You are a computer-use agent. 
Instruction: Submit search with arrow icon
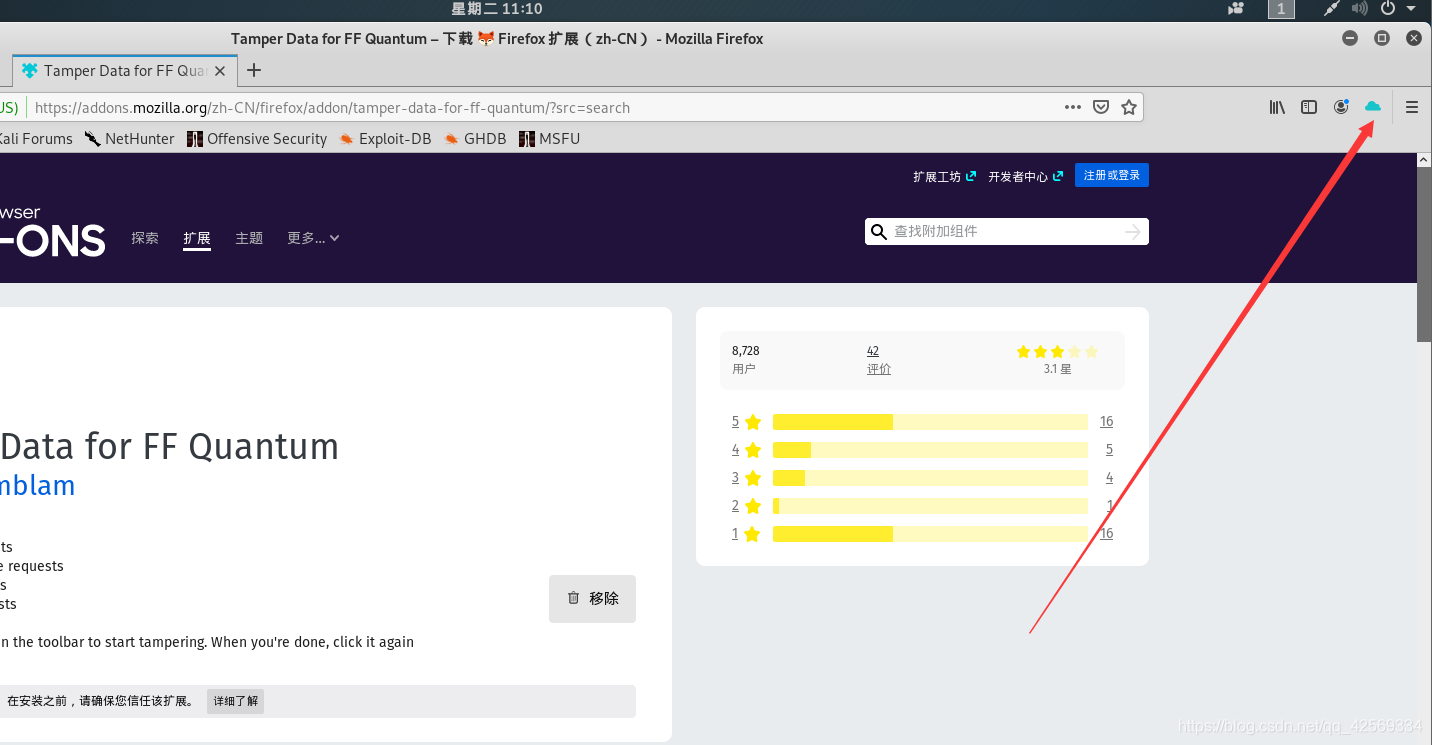coord(1132,231)
